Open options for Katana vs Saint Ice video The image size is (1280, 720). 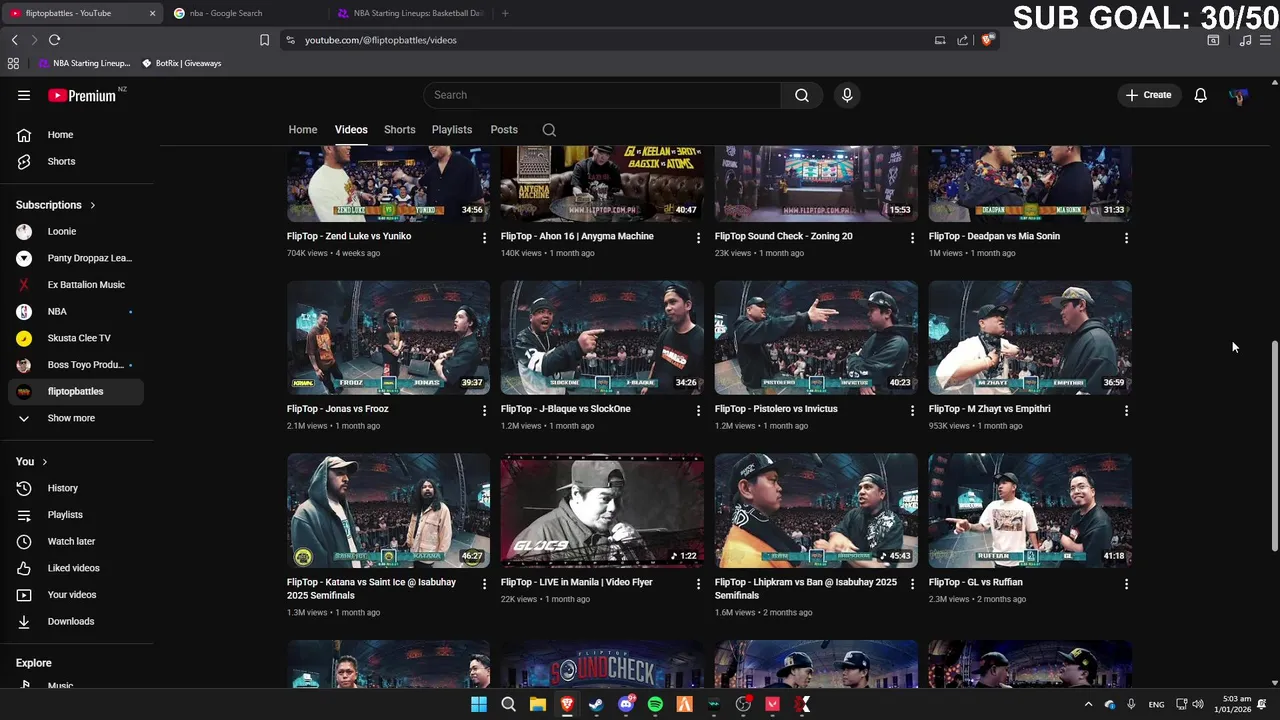485,584
